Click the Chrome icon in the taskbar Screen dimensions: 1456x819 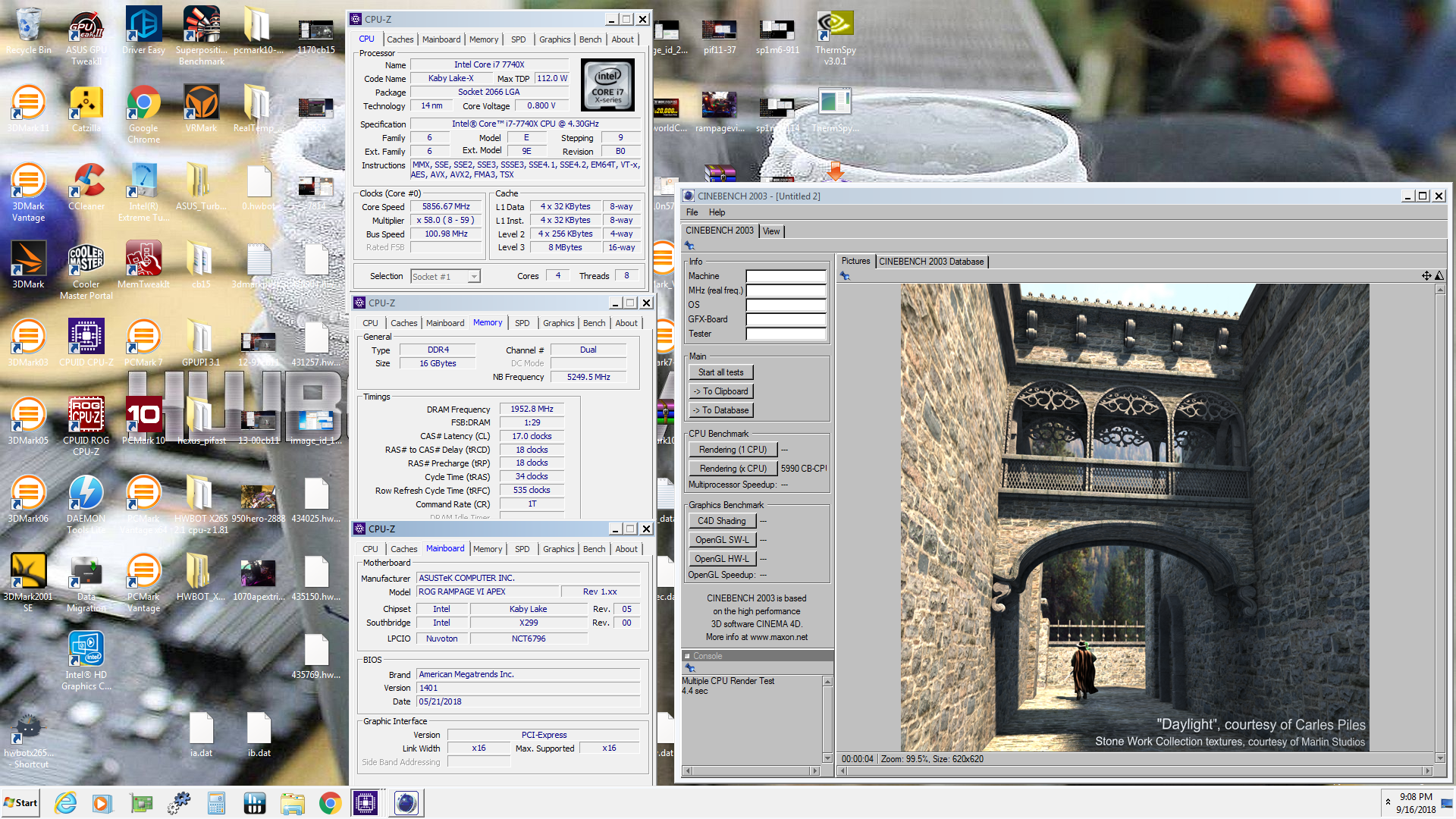330,803
